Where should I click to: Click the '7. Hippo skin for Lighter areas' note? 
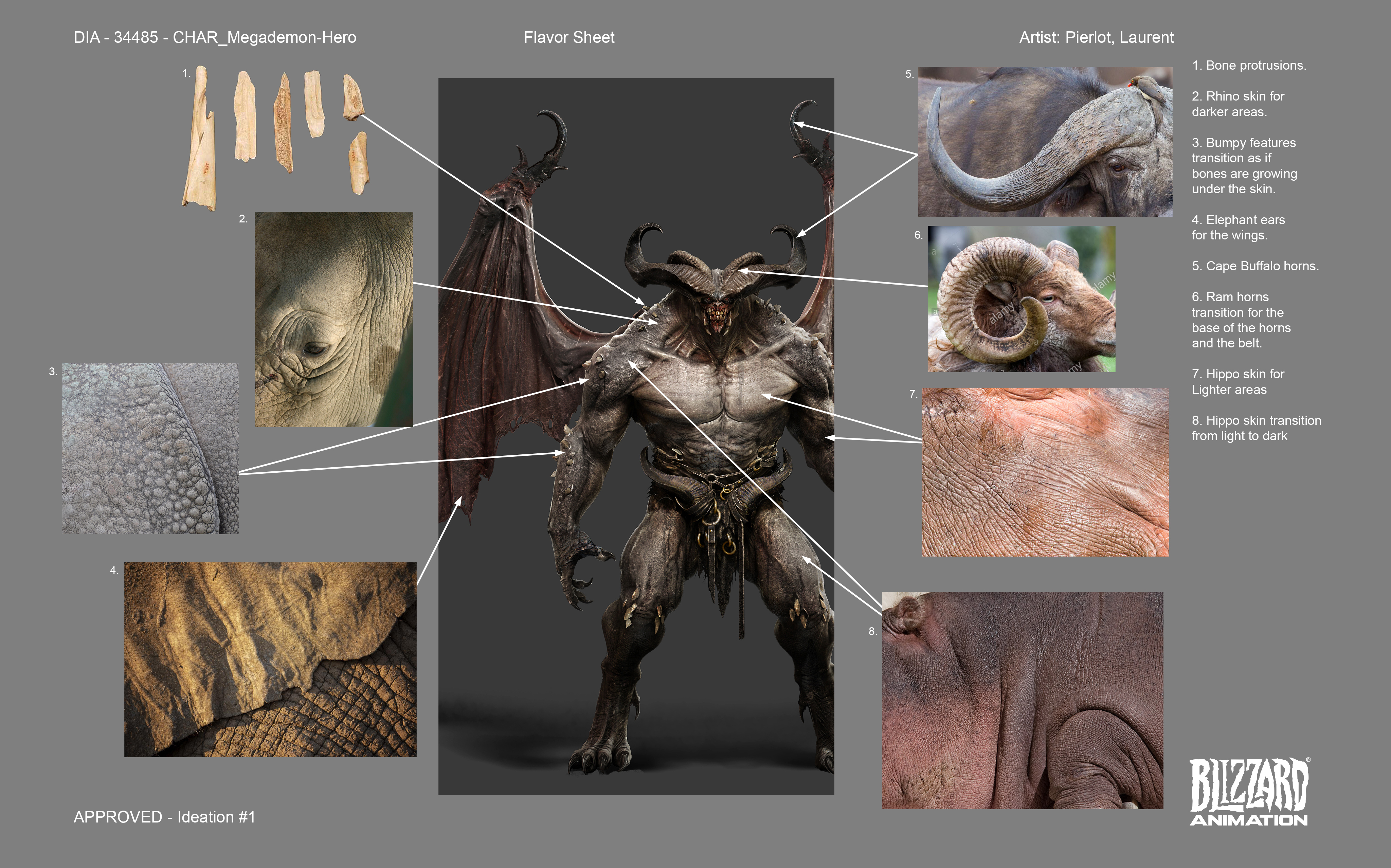1238,382
